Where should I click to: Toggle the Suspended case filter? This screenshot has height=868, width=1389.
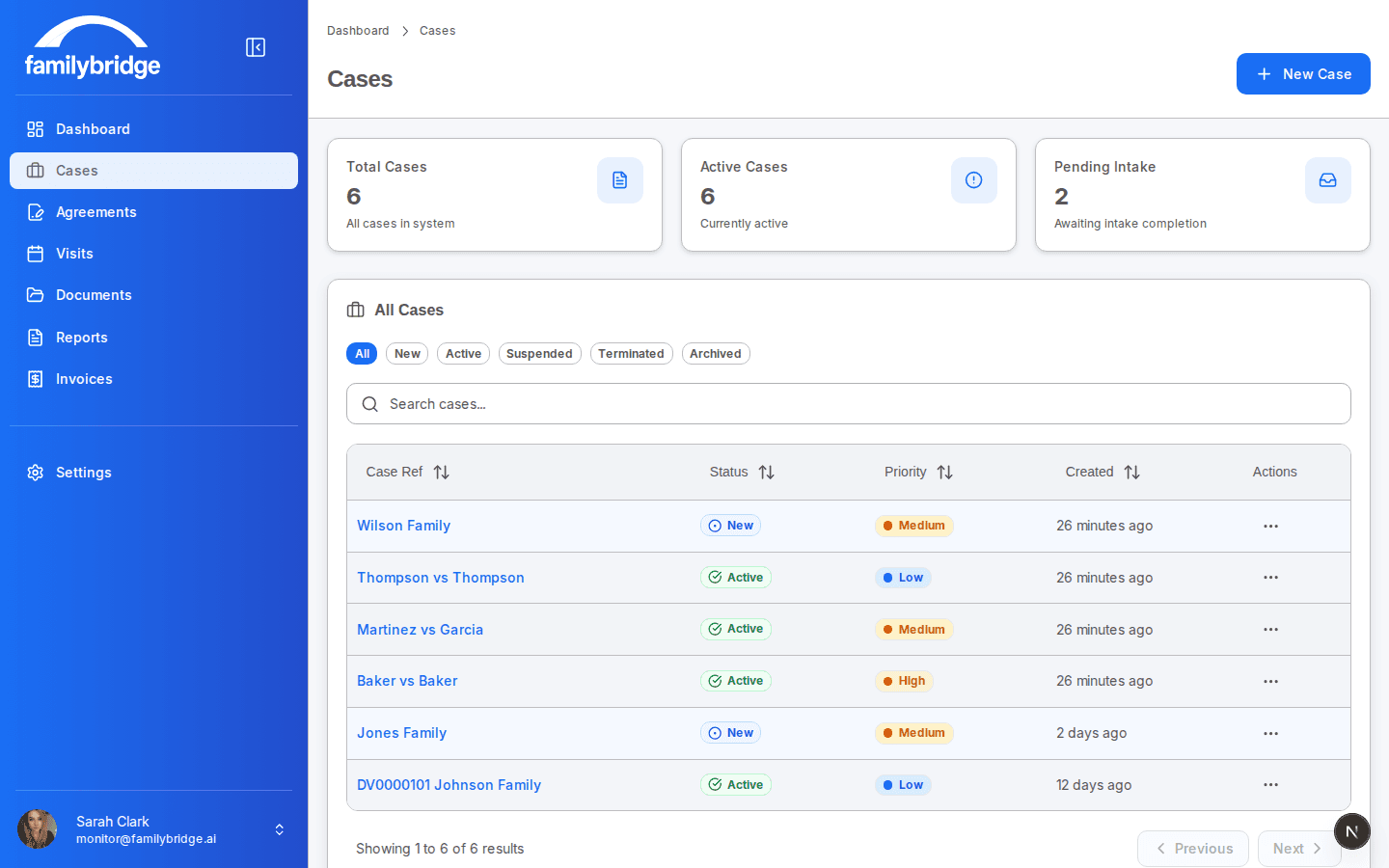pos(539,353)
